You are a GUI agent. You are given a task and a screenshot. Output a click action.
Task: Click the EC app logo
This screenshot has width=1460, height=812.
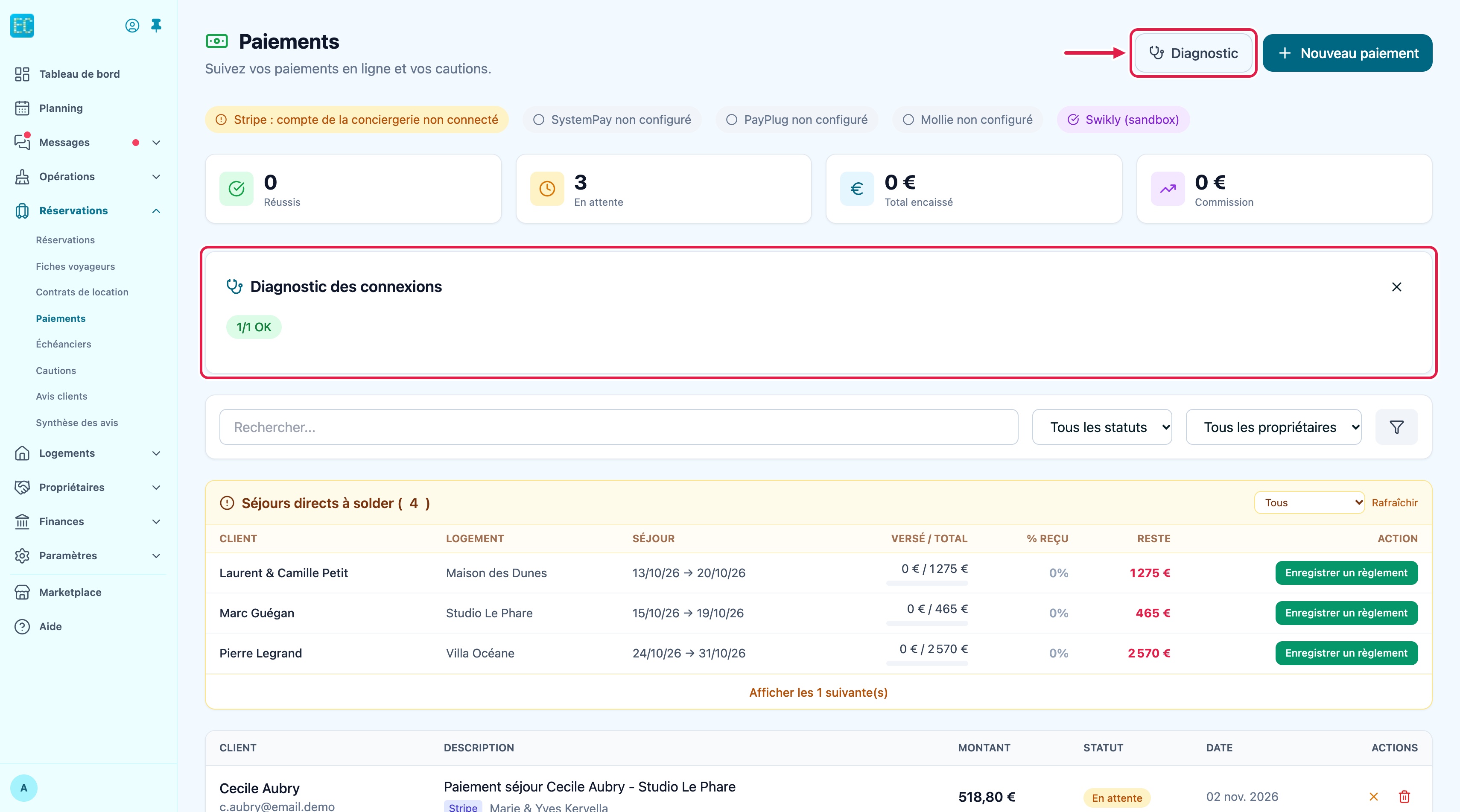coord(22,26)
